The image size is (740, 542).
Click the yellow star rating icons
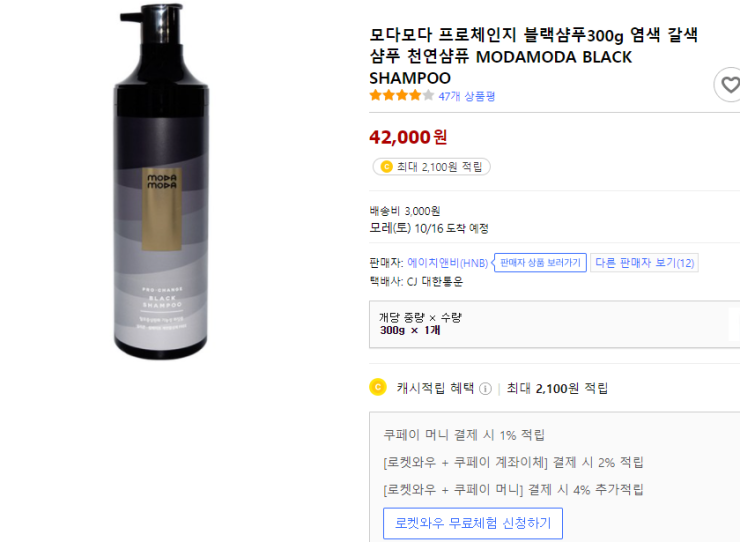coord(401,96)
